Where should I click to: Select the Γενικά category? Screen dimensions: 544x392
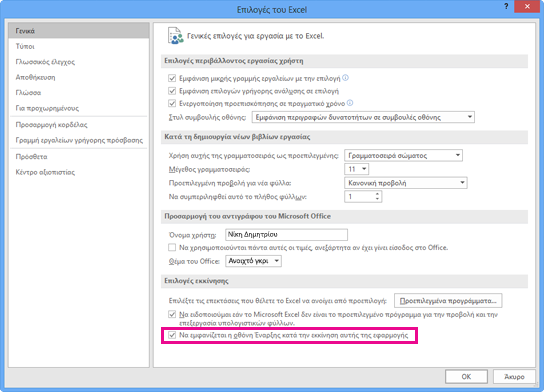click(79, 31)
